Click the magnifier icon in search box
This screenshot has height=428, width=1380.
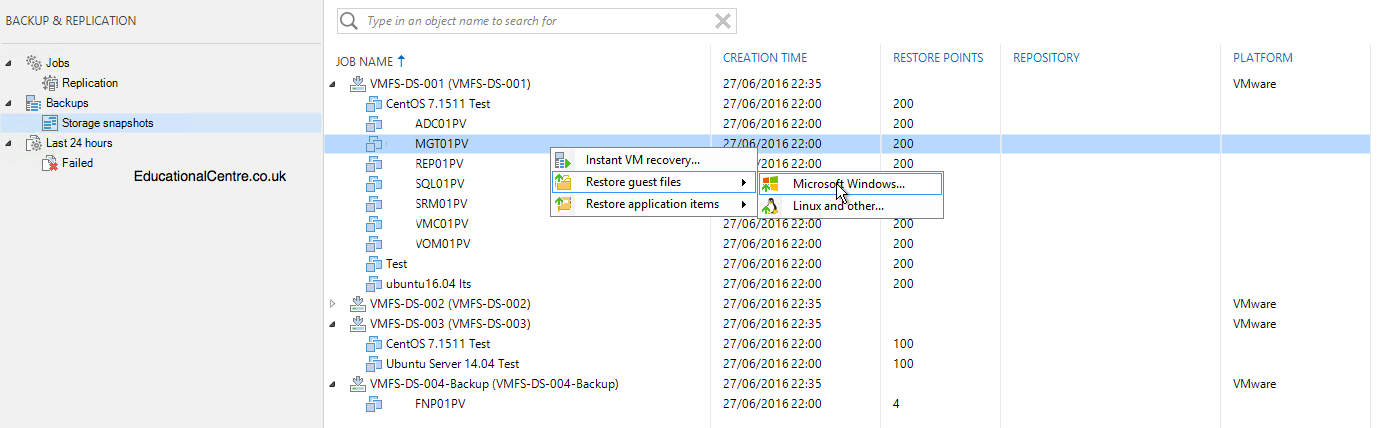pyautogui.click(x=348, y=20)
